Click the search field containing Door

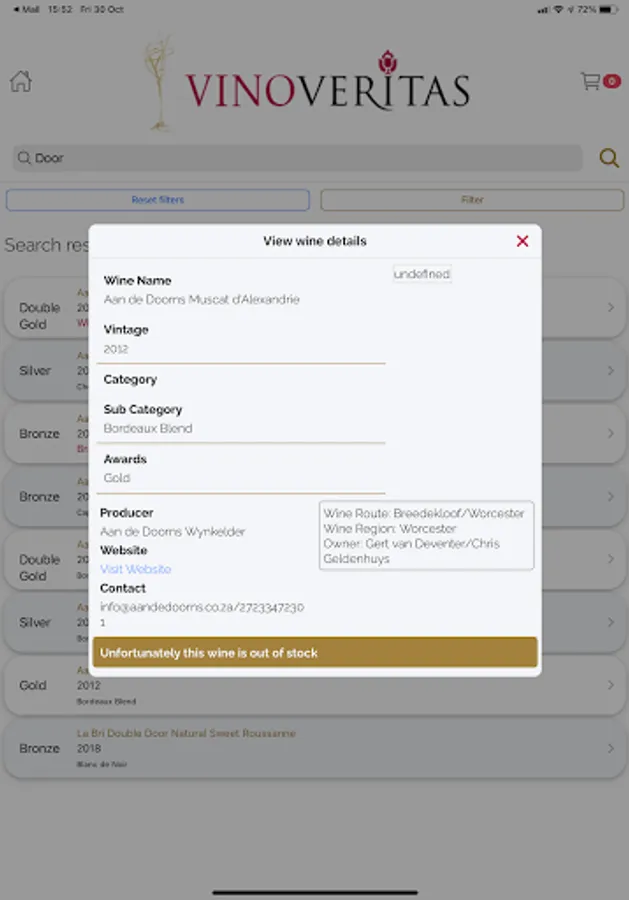(x=297, y=158)
